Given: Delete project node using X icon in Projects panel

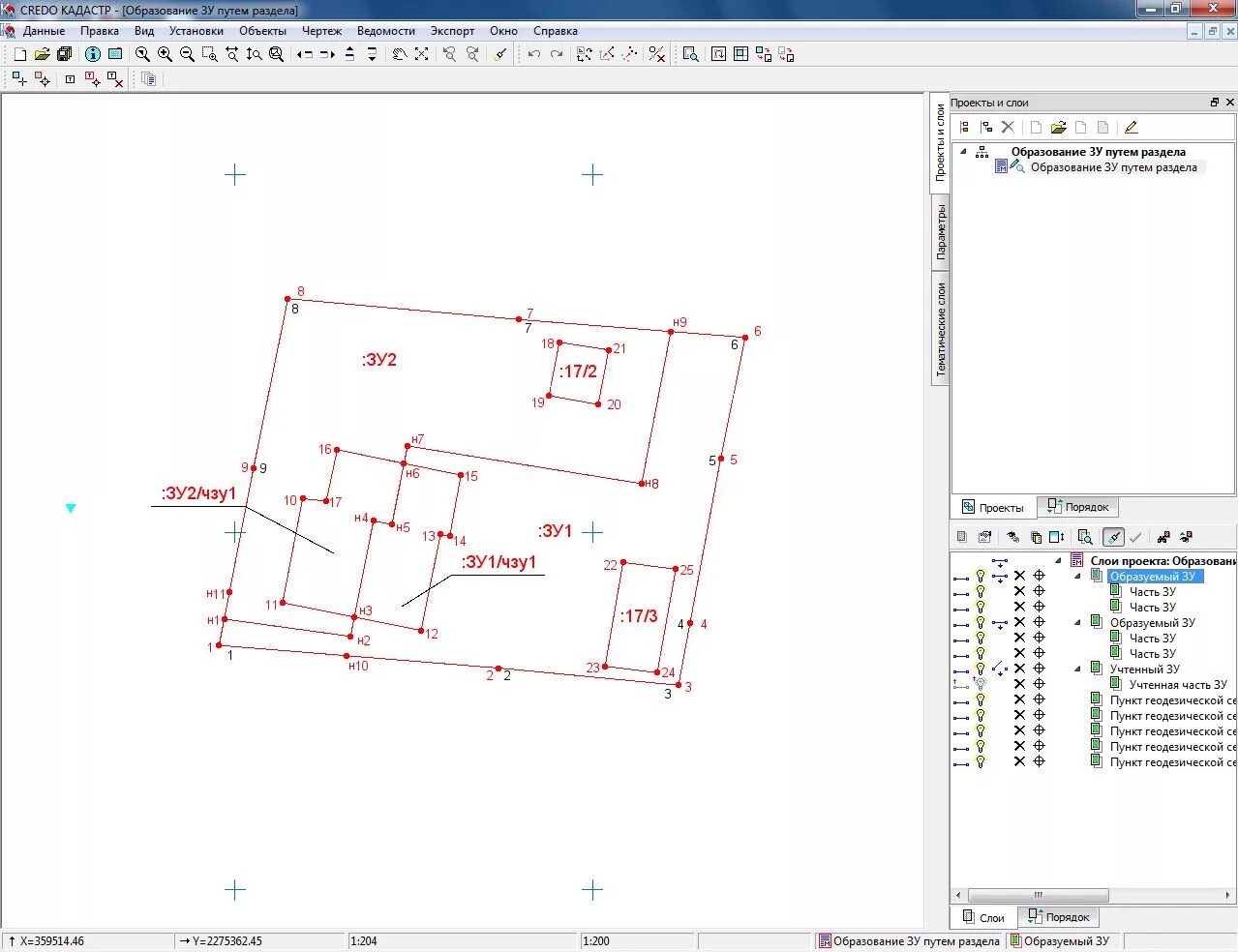Looking at the screenshot, I should tap(1008, 127).
